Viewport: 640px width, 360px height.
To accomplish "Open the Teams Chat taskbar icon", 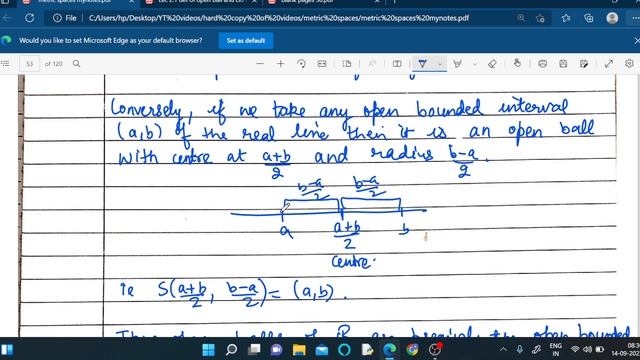I will click(276, 350).
